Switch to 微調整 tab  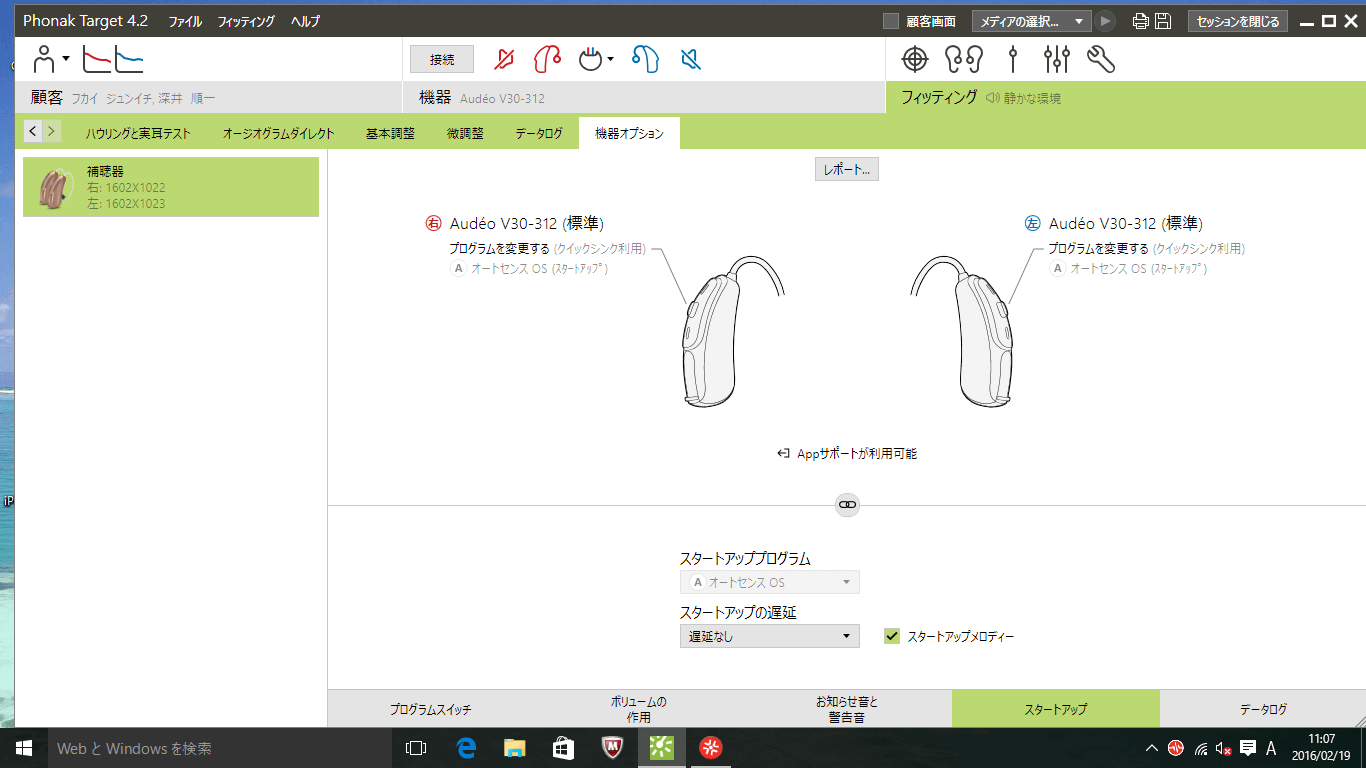click(x=465, y=133)
